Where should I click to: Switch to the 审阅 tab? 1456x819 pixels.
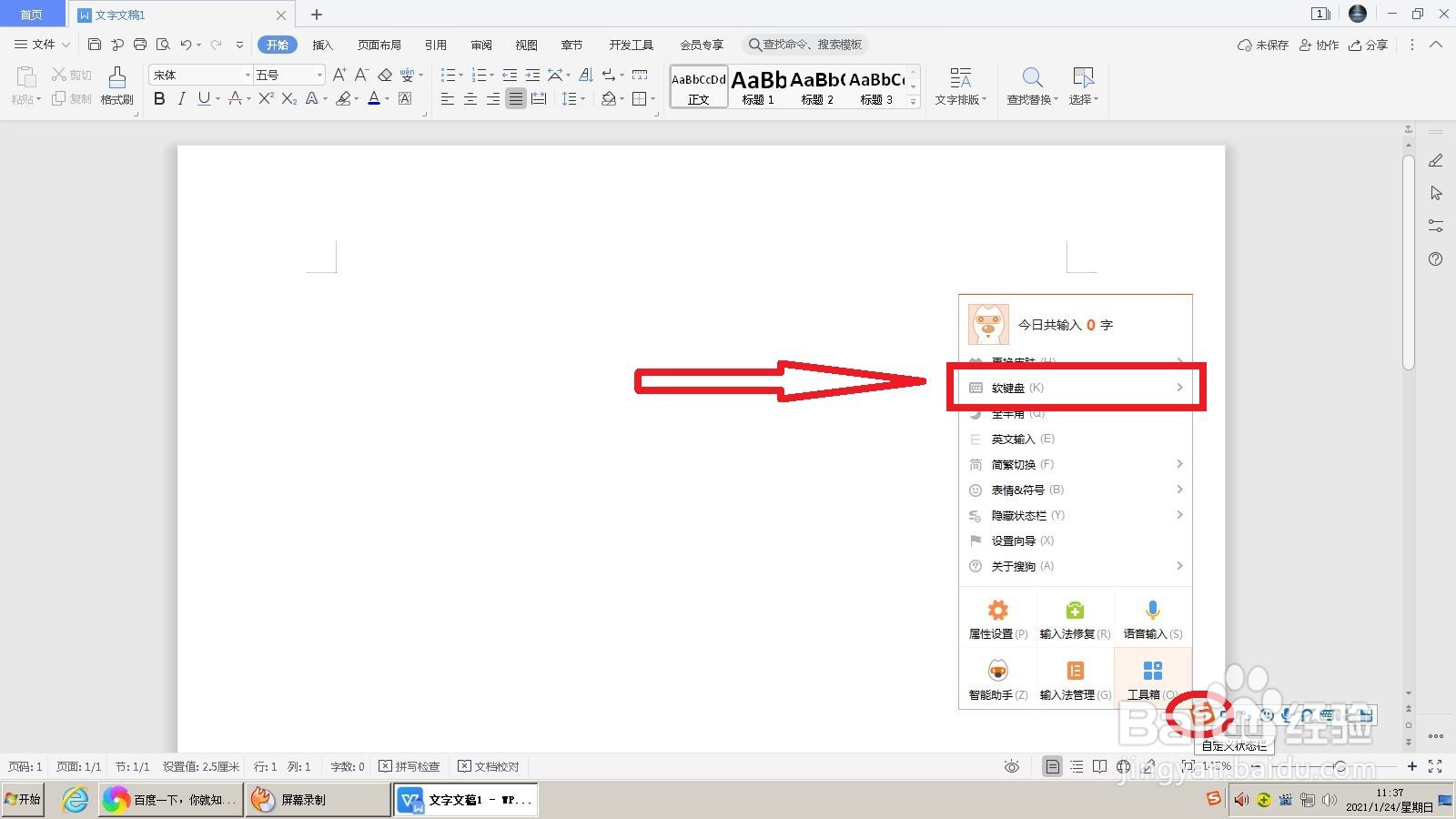481,45
